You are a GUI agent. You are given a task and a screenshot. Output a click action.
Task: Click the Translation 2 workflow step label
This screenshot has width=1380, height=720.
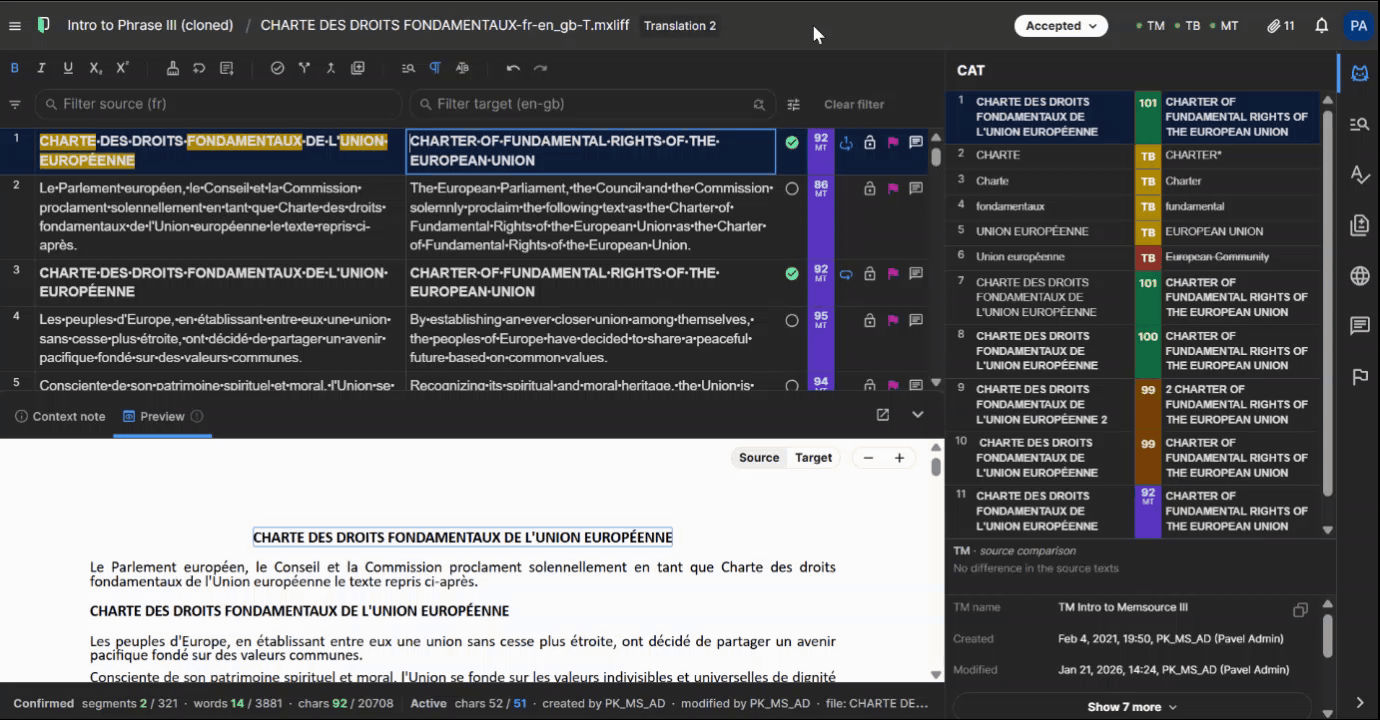pos(680,26)
